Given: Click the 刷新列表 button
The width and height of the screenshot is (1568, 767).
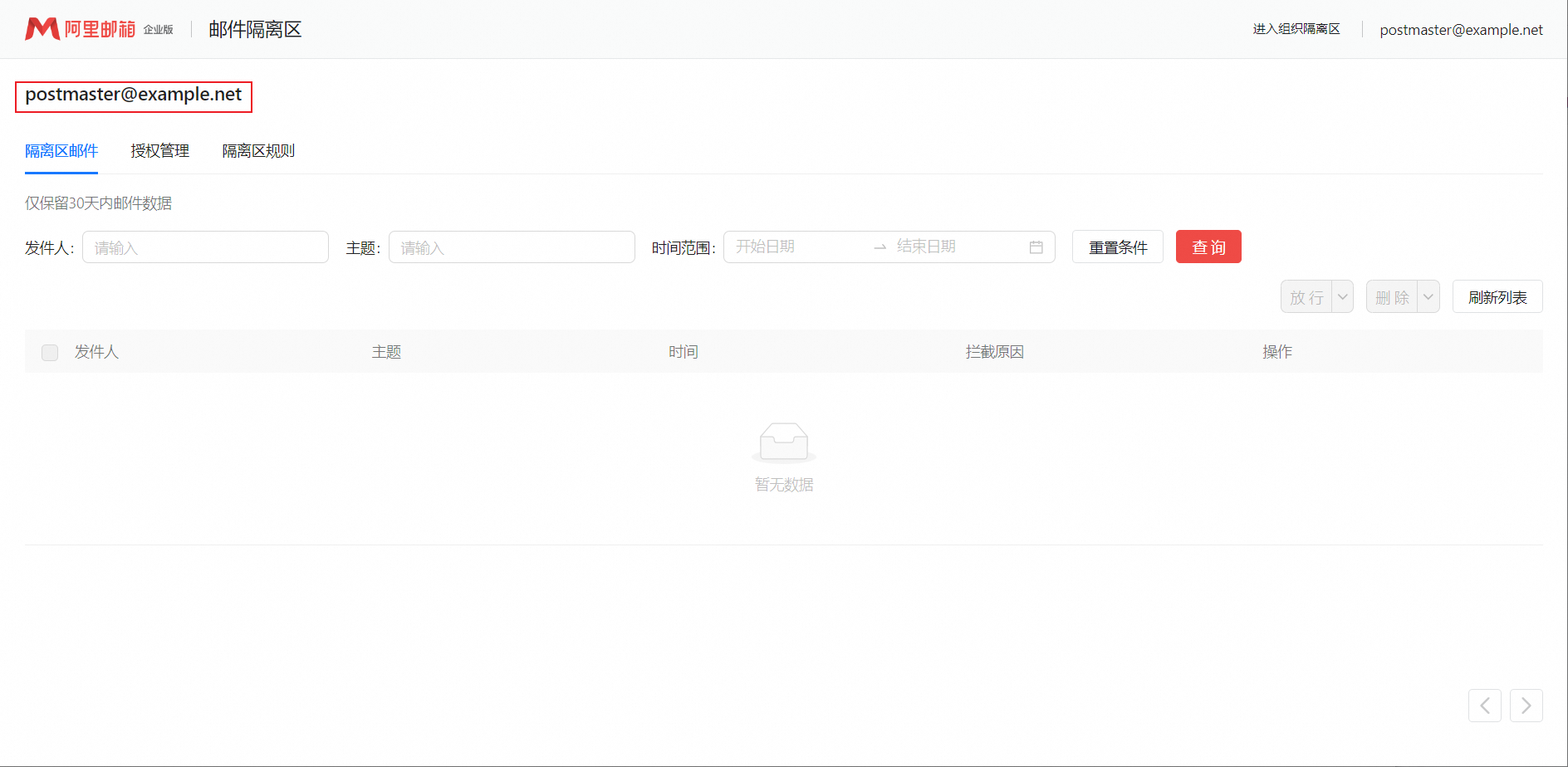Looking at the screenshot, I should click(x=1497, y=297).
